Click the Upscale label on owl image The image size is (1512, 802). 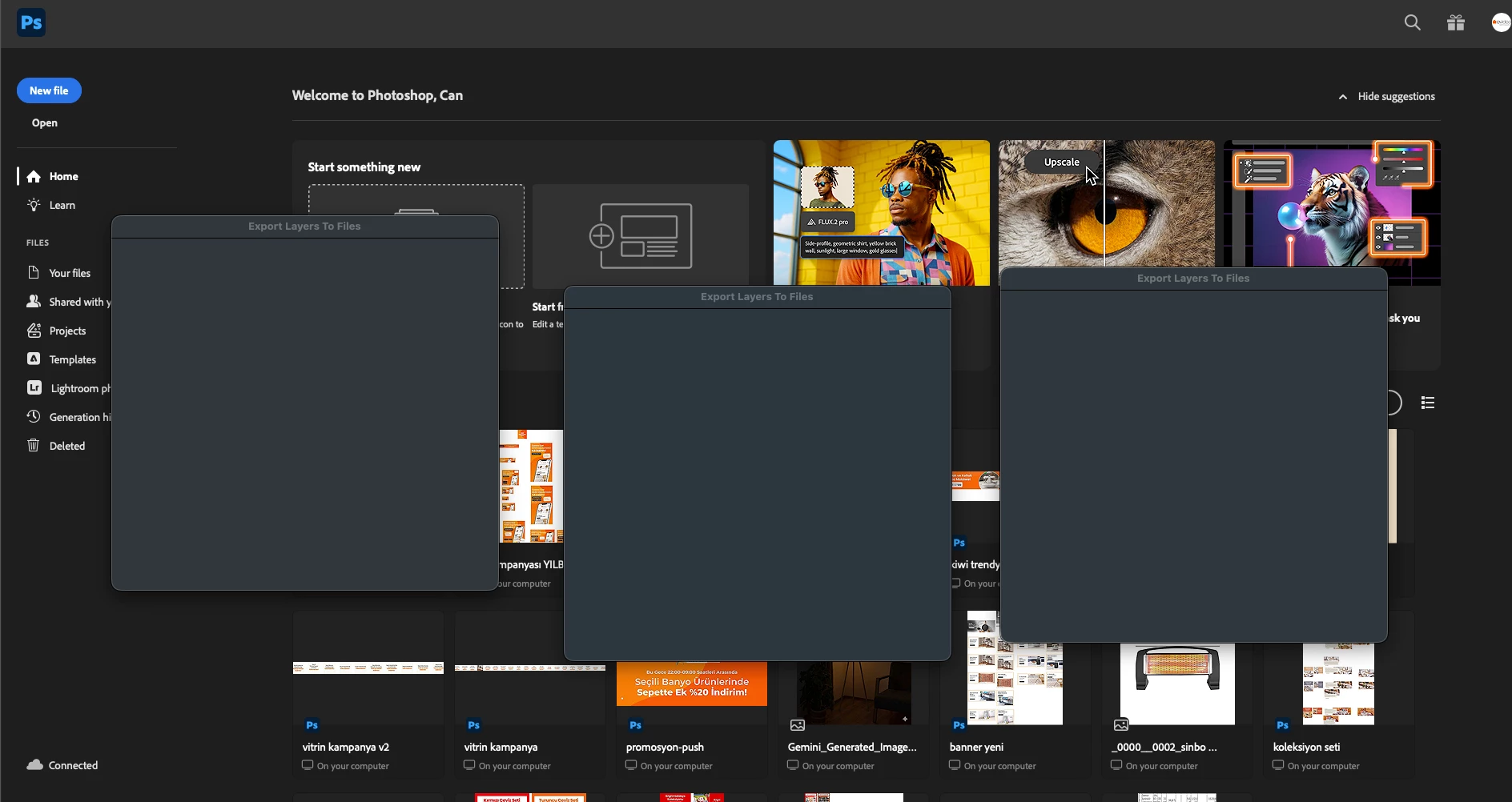tap(1062, 162)
